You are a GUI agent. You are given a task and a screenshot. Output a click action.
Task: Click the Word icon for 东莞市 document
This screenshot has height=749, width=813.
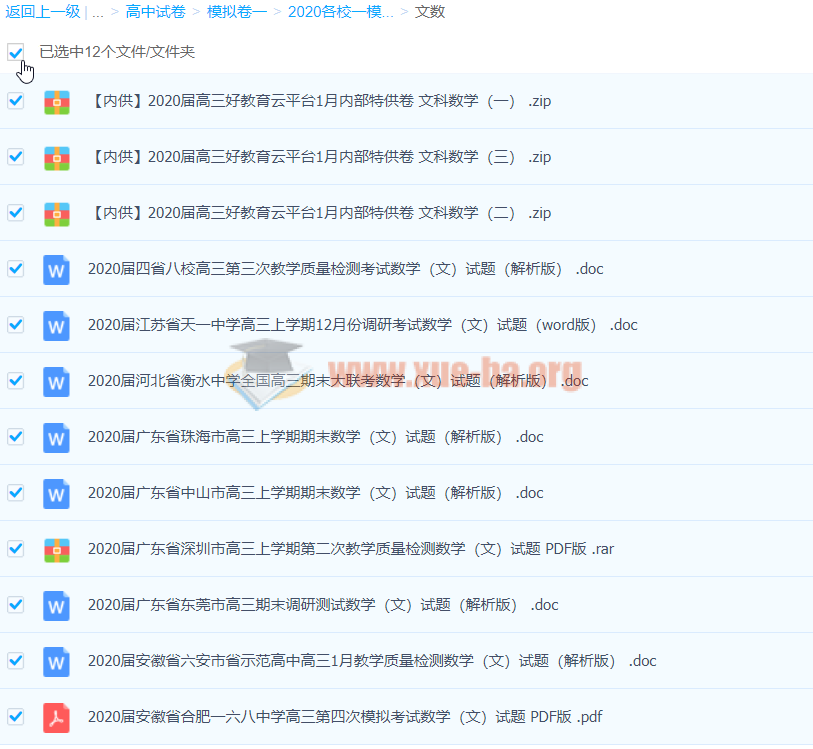(57, 605)
